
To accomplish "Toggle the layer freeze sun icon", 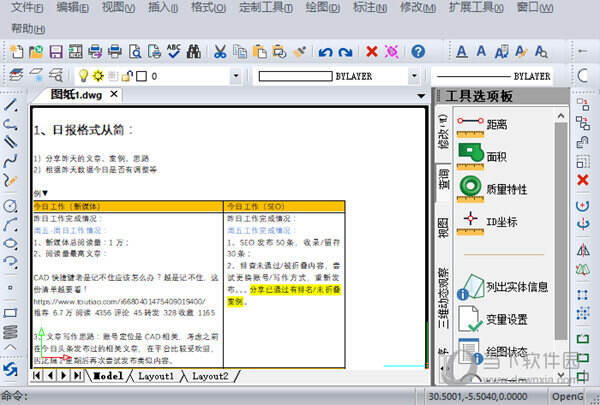I will (98, 76).
